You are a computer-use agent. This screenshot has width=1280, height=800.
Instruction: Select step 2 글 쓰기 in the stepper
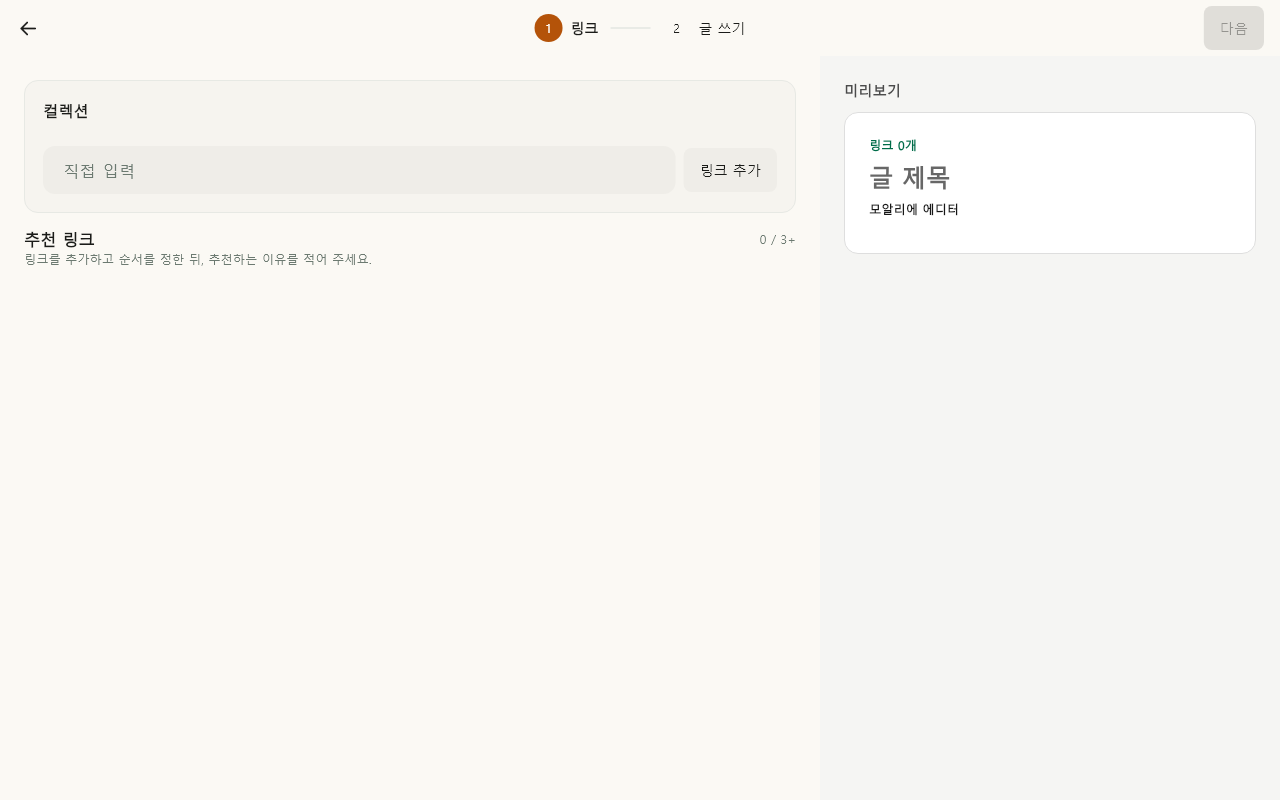coord(704,28)
